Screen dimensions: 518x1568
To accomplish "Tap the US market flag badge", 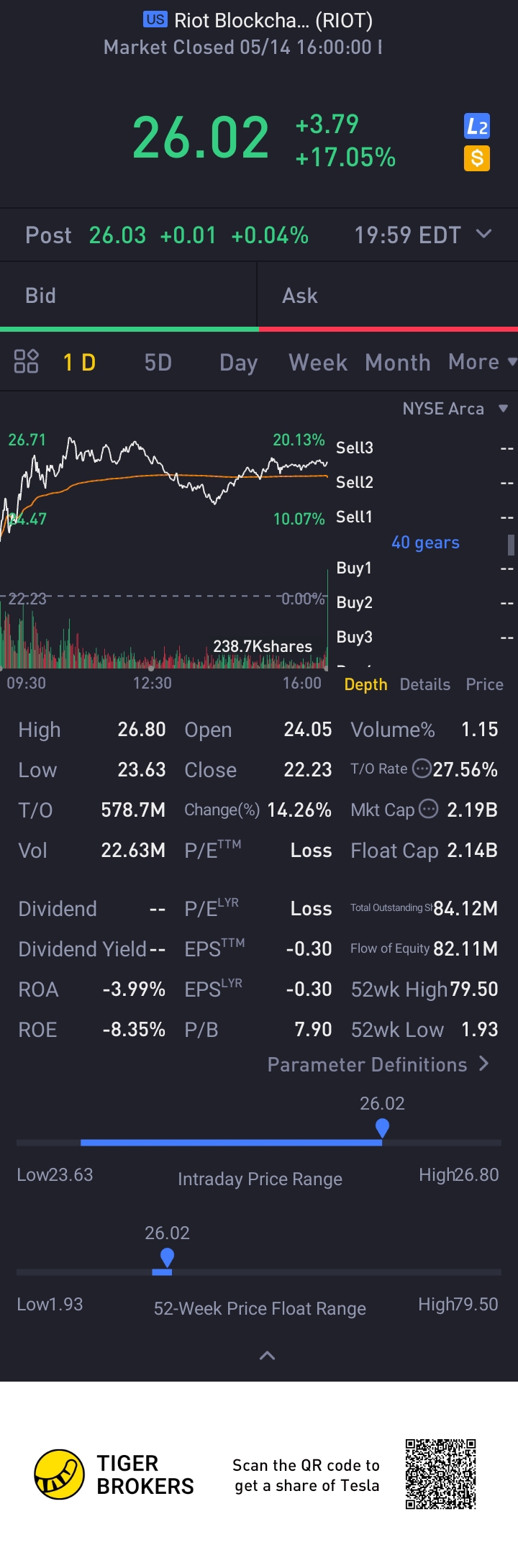I will click(155, 19).
